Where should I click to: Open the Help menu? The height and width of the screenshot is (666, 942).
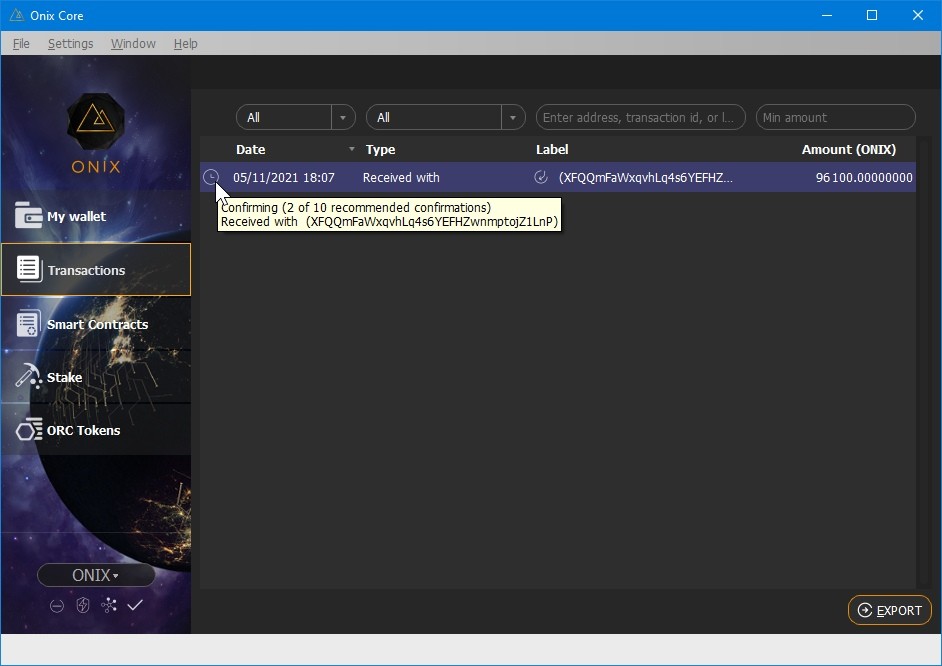point(186,43)
